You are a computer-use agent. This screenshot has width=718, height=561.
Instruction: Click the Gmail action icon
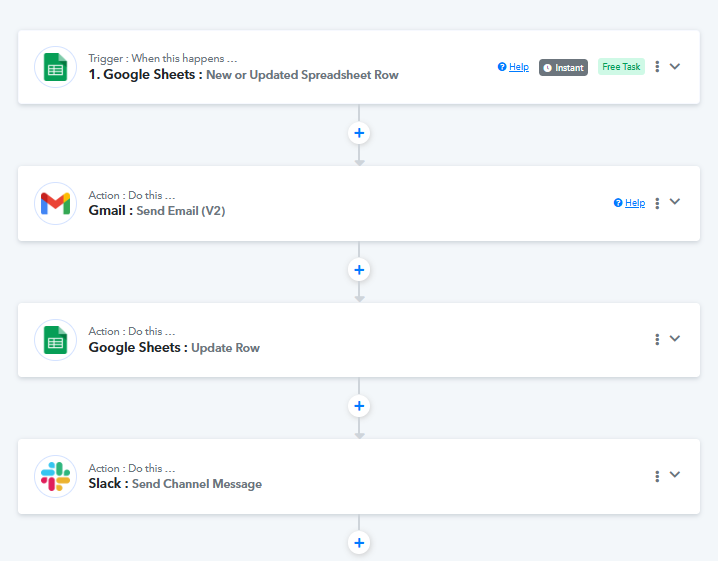[x=55, y=204]
